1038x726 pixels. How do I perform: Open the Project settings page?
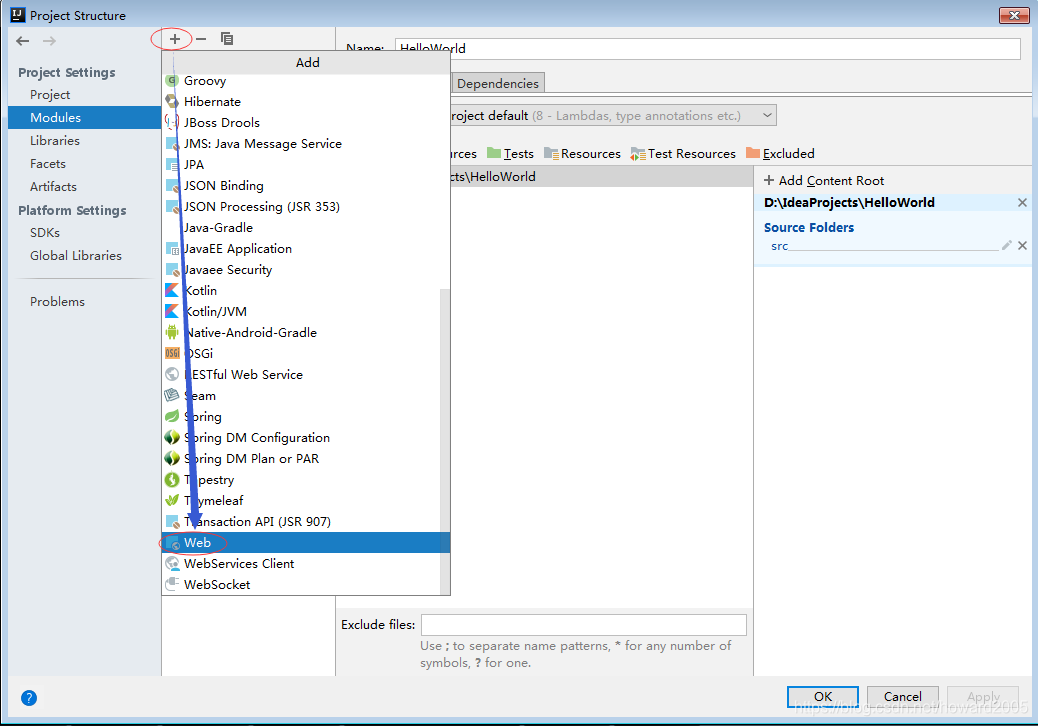coord(50,95)
